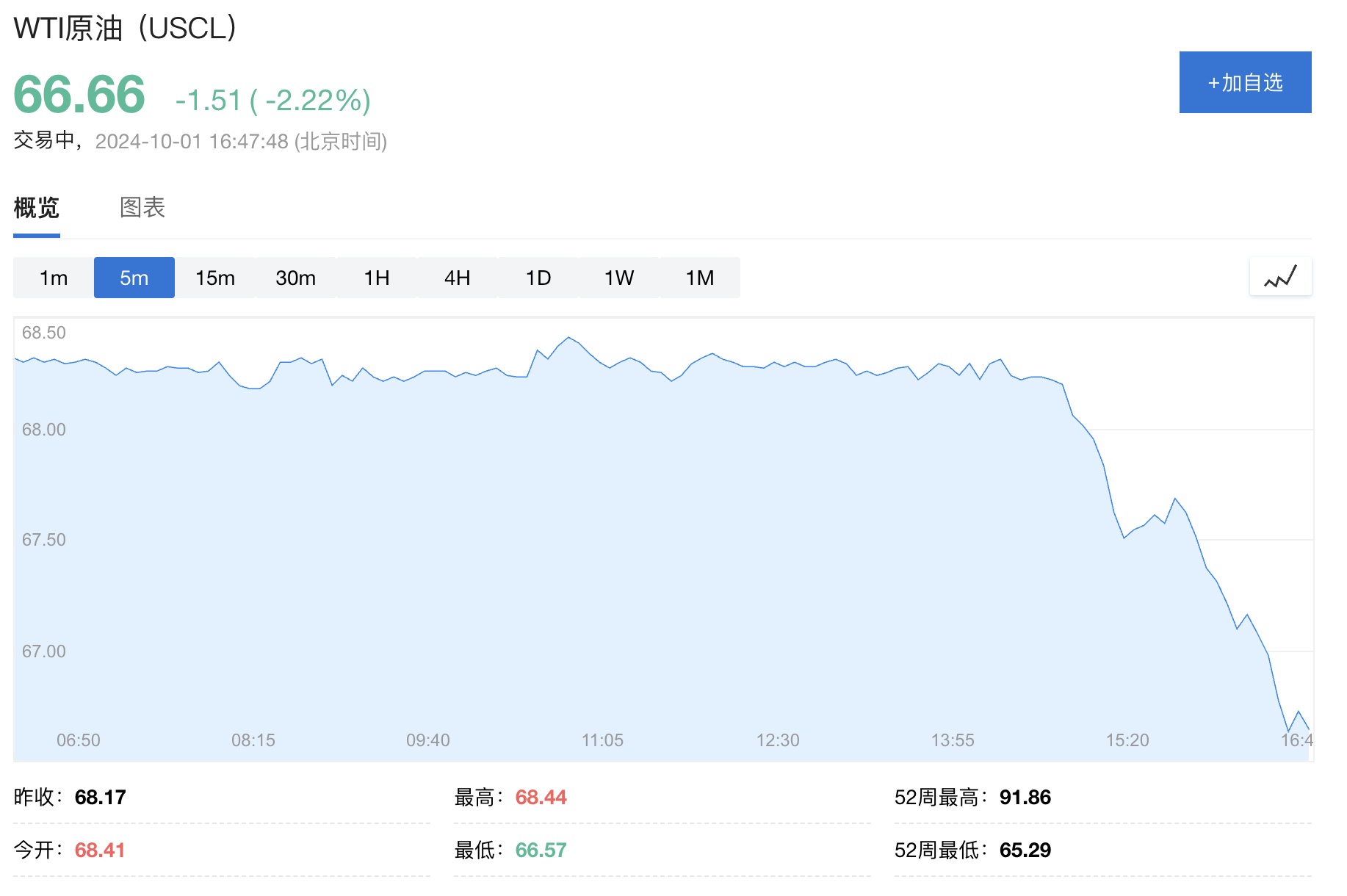Click the WTI原油 (USCL) title
The height and width of the screenshot is (896, 1347).
125,28
